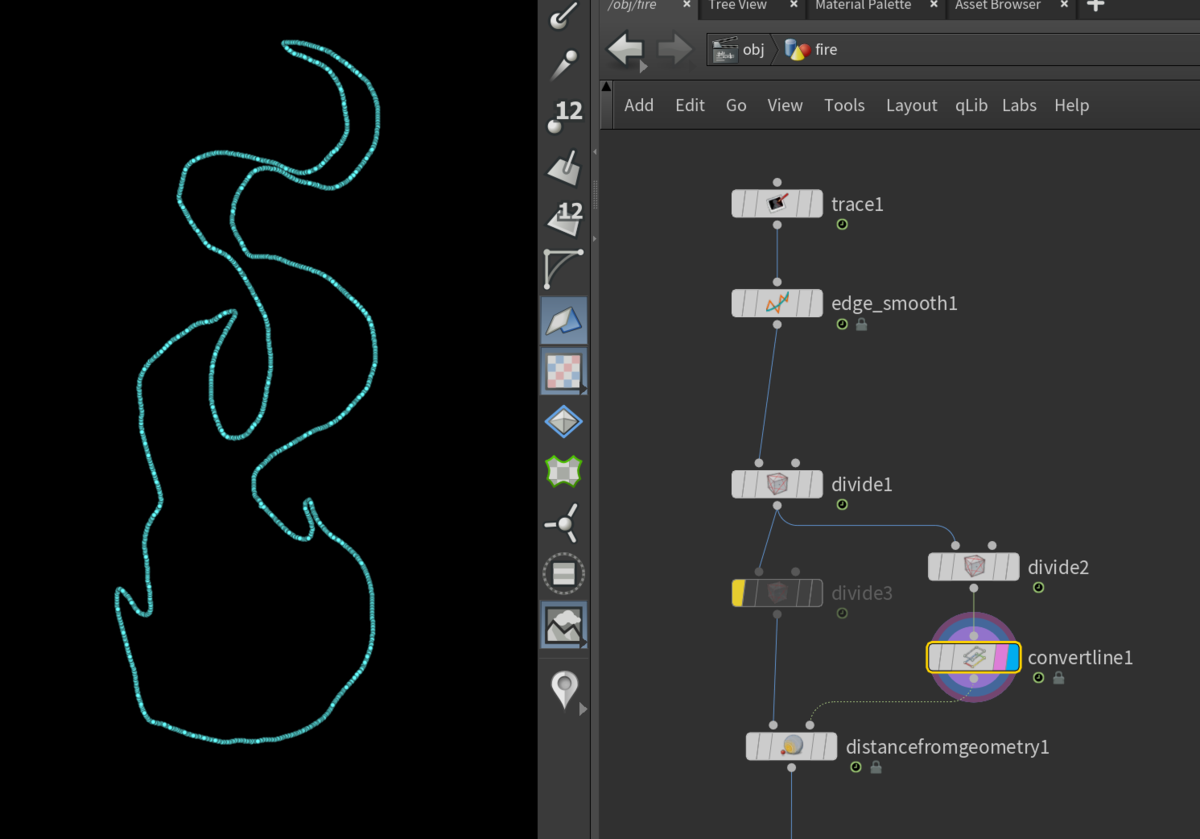Select the divide1 node cube icon
This screenshot has height=839, width=1200.
pos(777,484)
